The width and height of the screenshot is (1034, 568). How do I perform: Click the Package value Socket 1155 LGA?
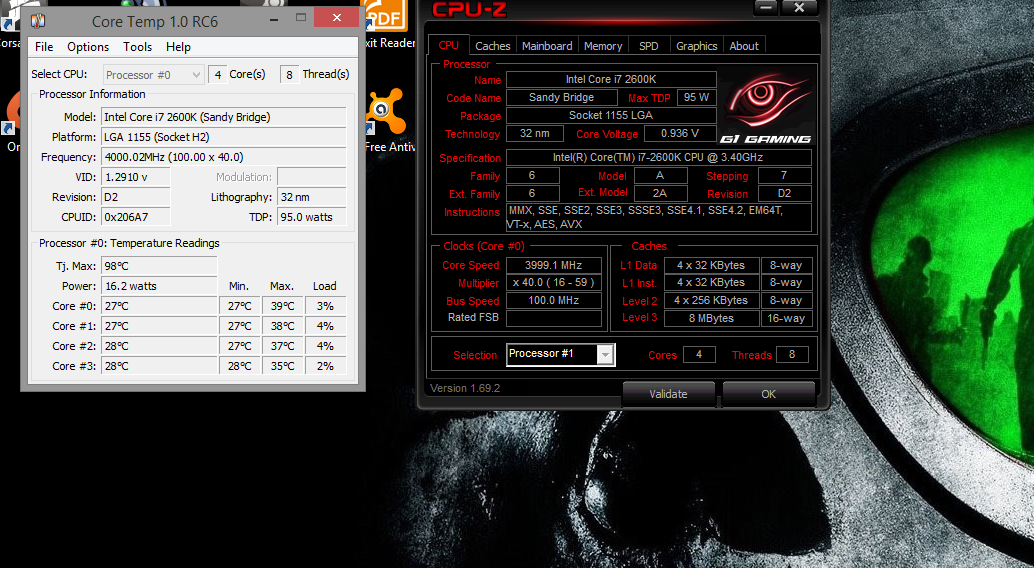point(611,115)
